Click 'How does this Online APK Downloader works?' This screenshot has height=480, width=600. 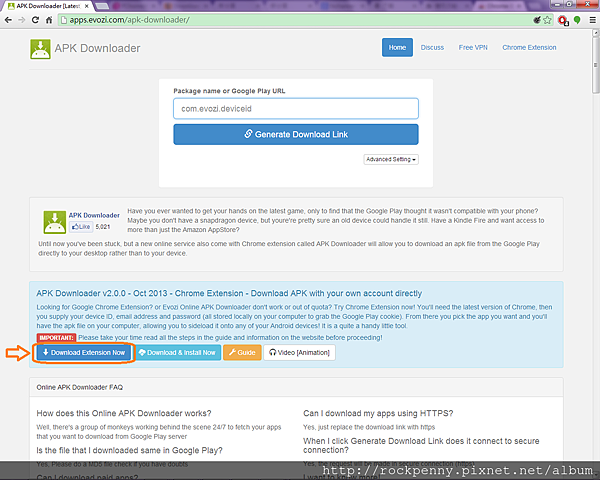click(x=124, y=413)
